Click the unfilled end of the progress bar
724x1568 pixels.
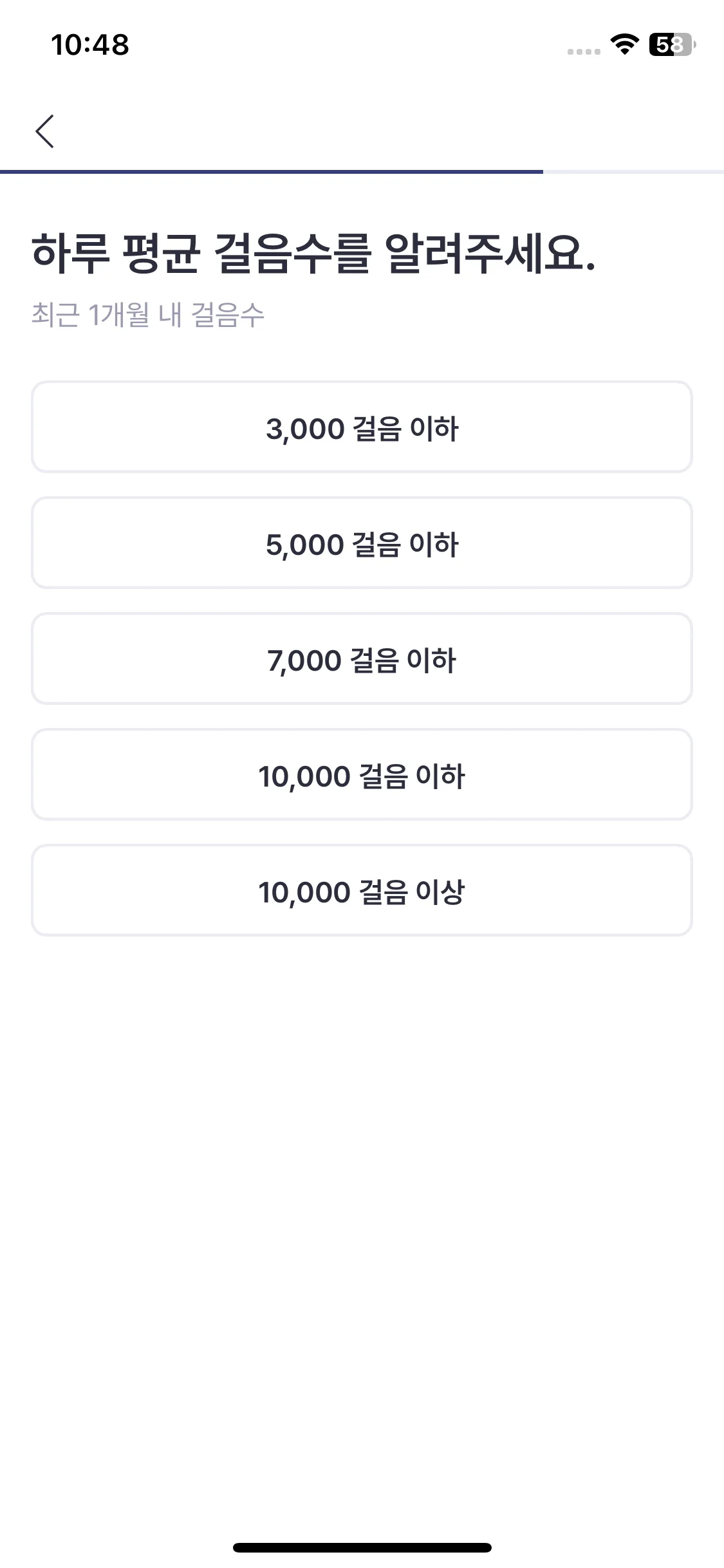click(x=633, y=172)
